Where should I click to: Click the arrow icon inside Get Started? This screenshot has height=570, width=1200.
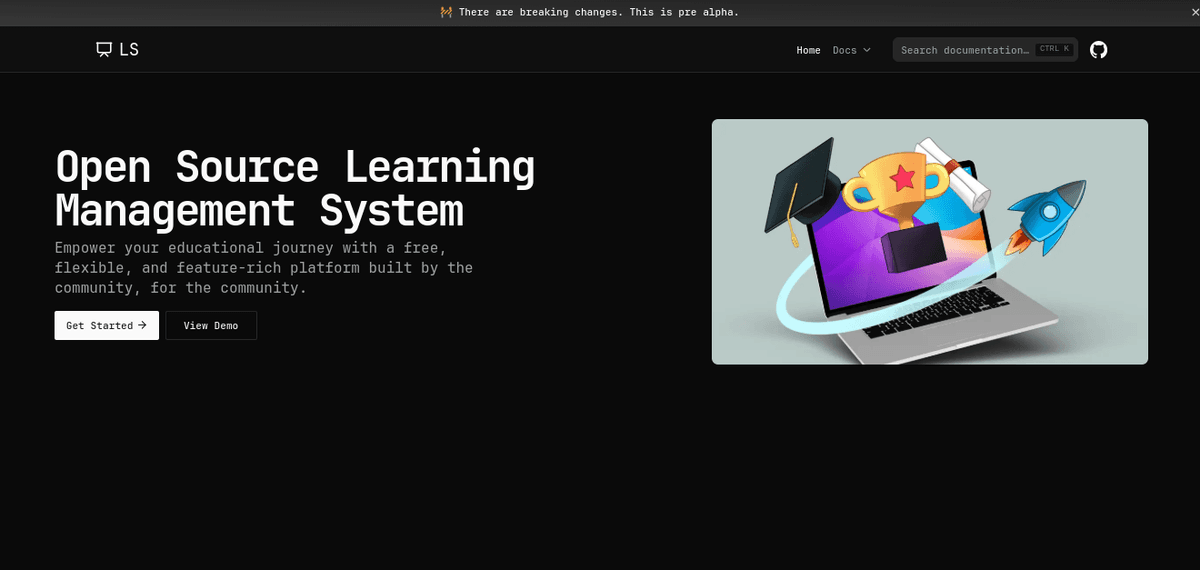point(142,325)
